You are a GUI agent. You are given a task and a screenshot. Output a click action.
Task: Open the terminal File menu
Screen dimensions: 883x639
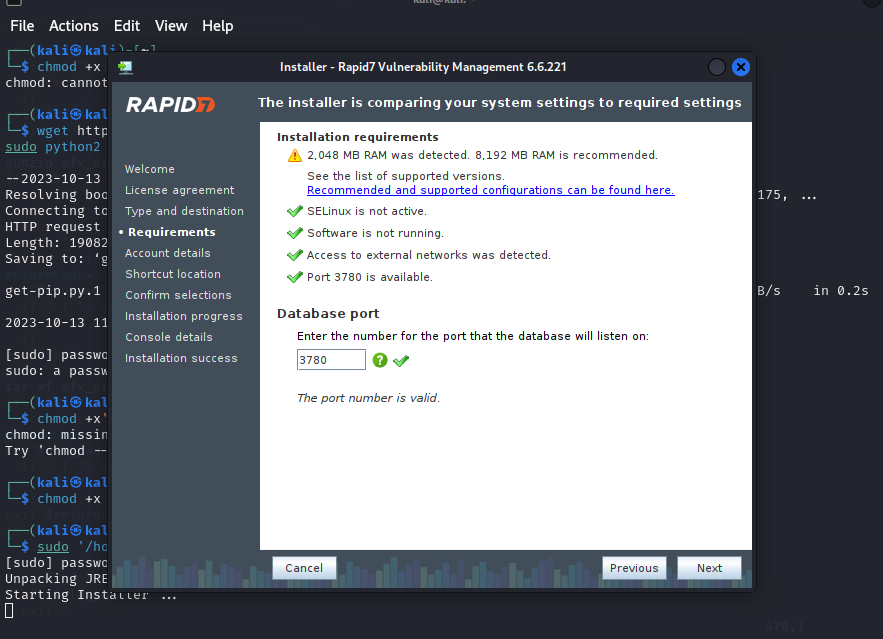[22, 26]
